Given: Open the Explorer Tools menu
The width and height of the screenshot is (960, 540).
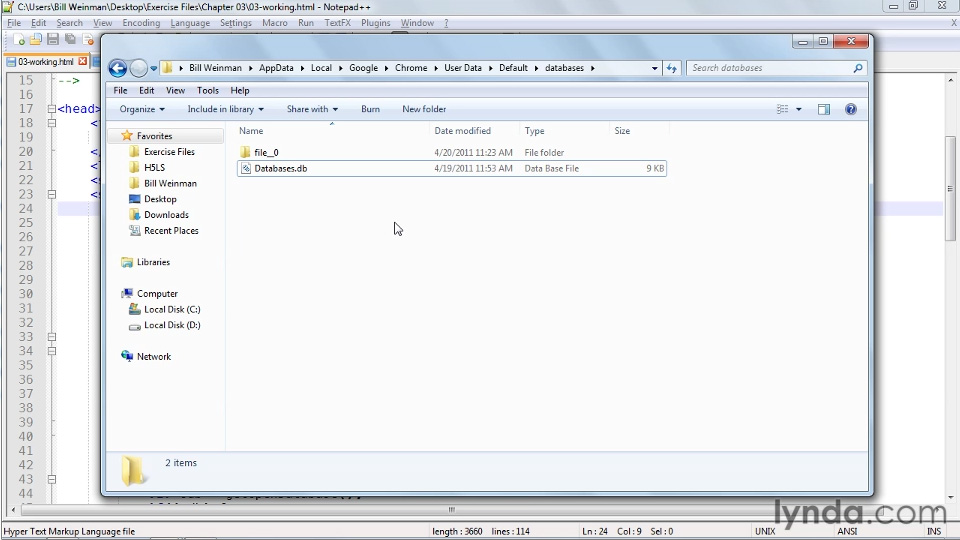Looking at the screenshot, I should pos(208,90).
